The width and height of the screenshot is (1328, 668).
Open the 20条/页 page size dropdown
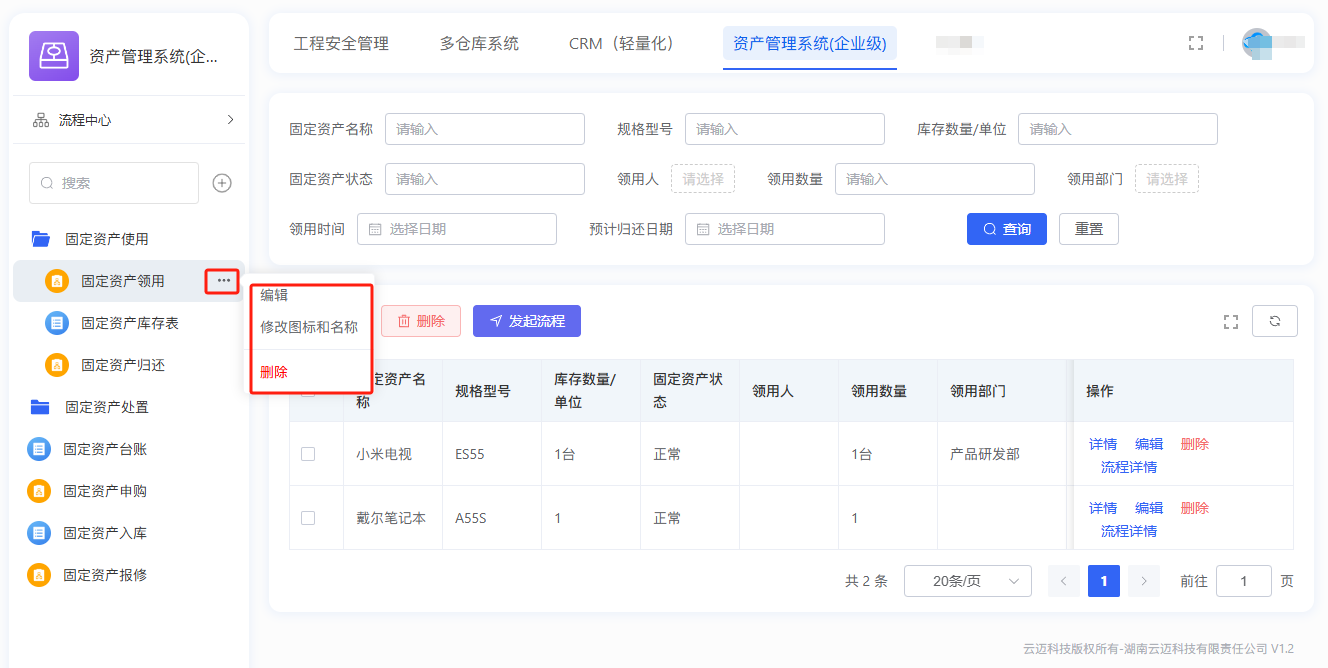[967, 581]
